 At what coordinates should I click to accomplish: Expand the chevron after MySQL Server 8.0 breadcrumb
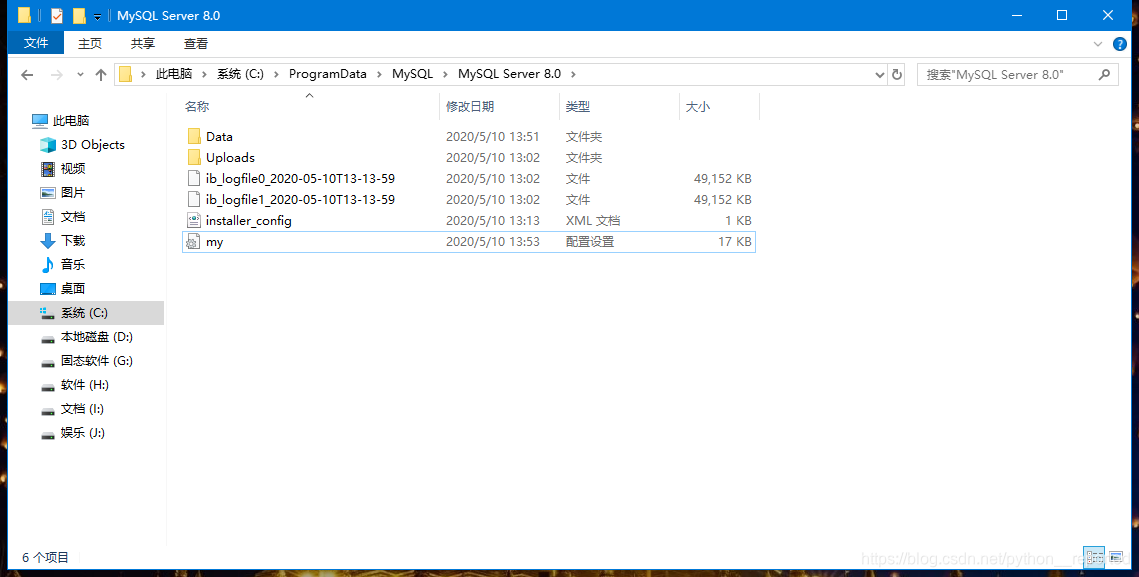pyautogui.click(x=573, y=74)
